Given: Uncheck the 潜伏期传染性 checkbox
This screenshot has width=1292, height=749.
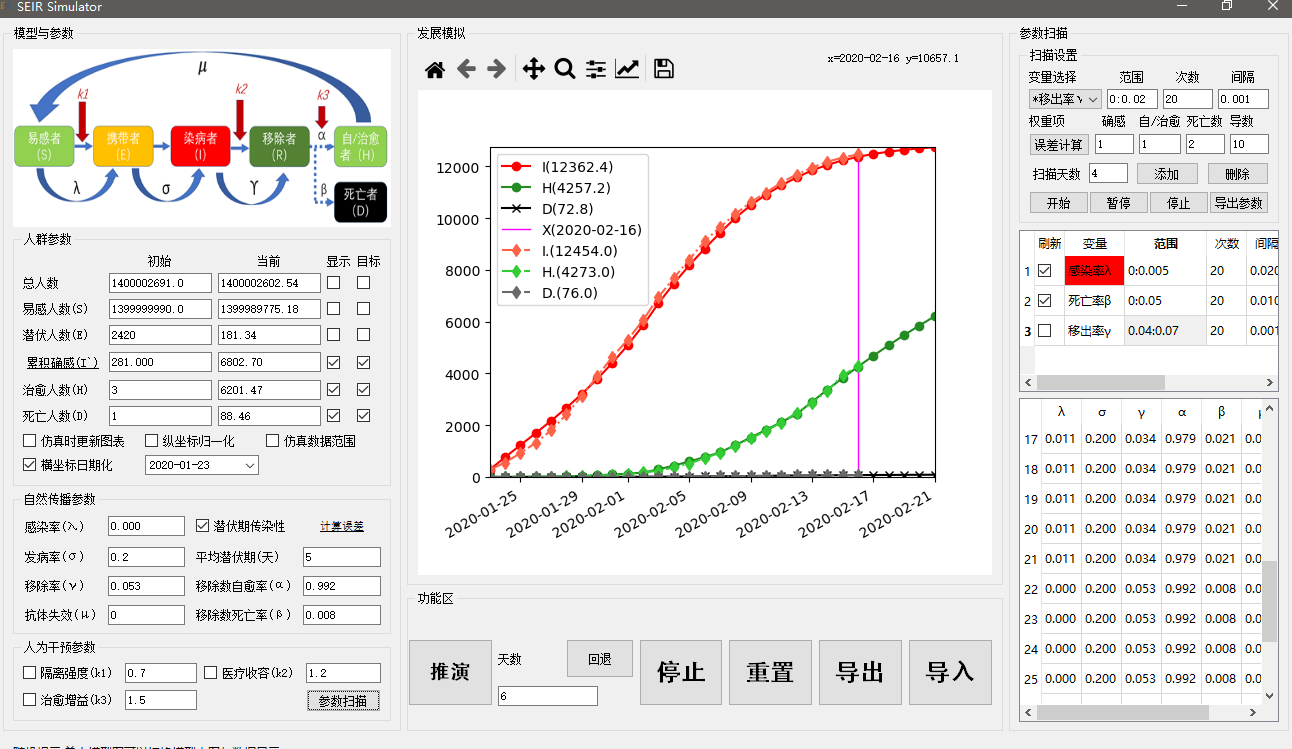Looking at the screenshot, I should pos(203,526).
